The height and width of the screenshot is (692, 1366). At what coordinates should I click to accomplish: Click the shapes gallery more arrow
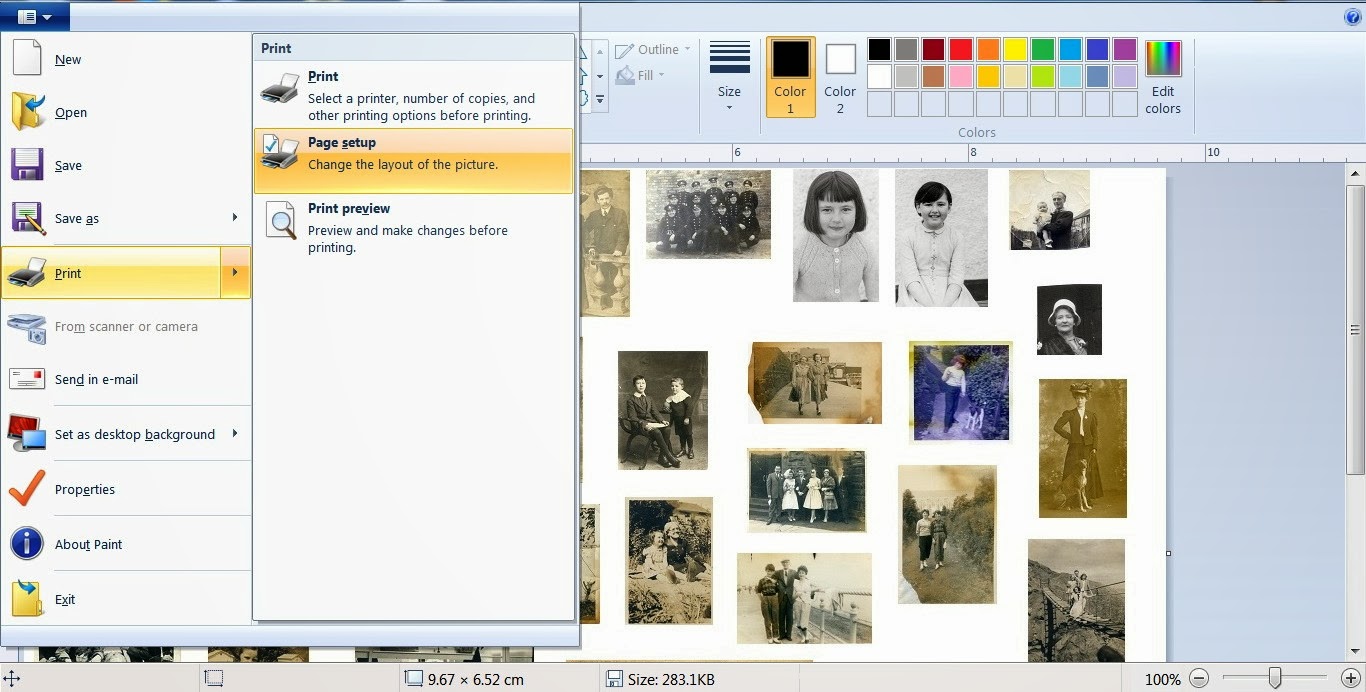(600, 99)
